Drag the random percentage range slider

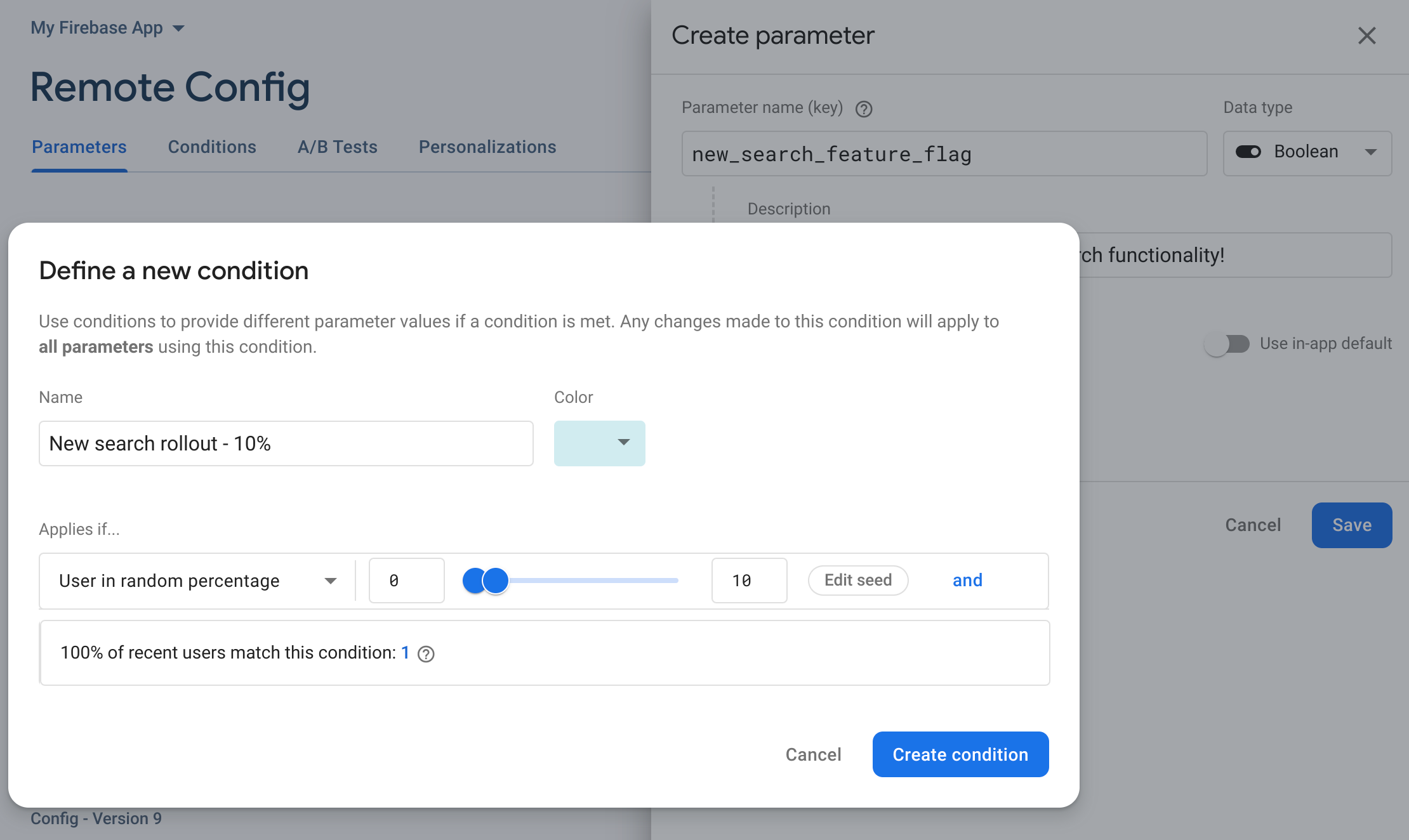(495, 580)
